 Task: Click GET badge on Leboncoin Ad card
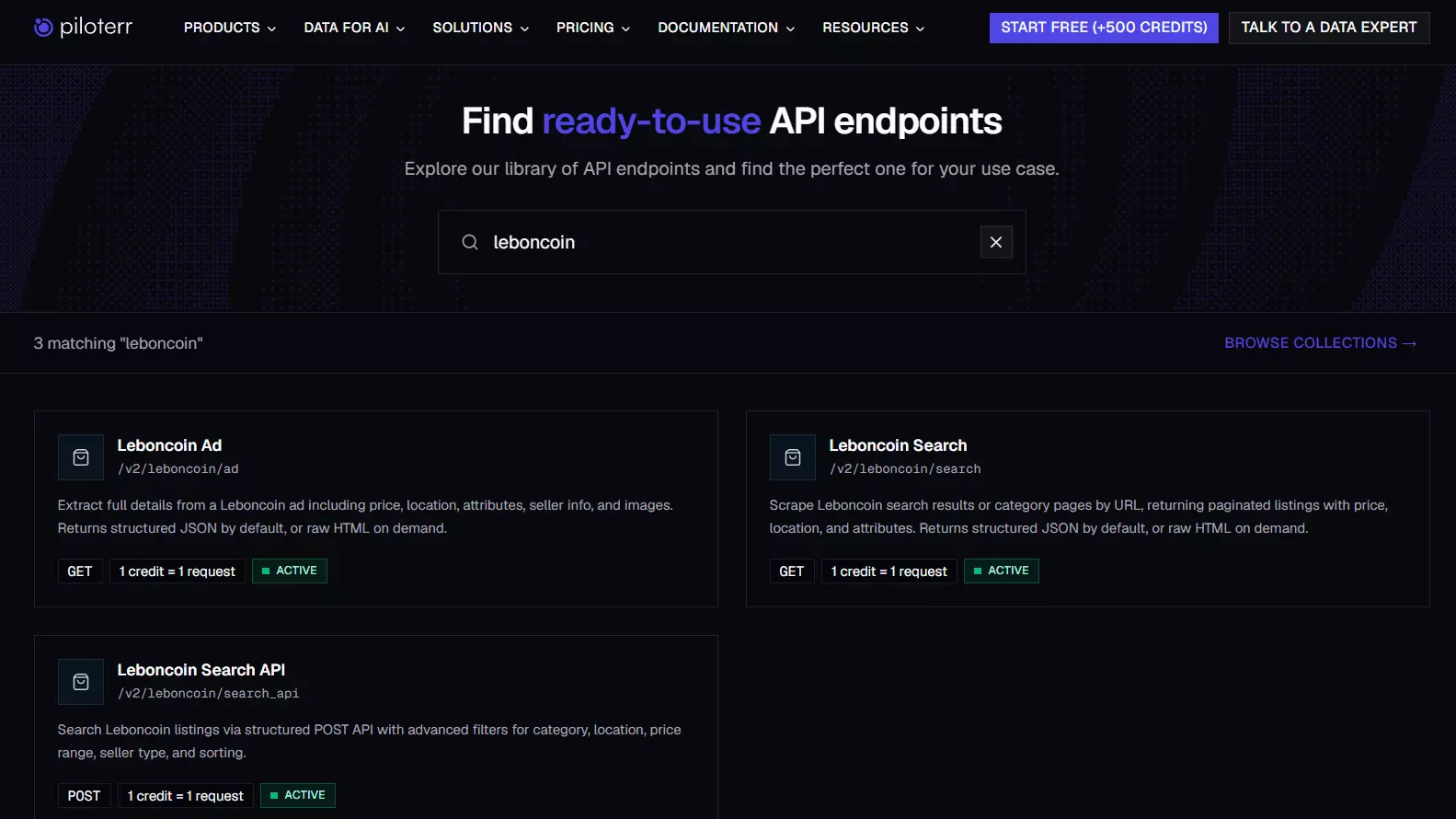[80, 571]
